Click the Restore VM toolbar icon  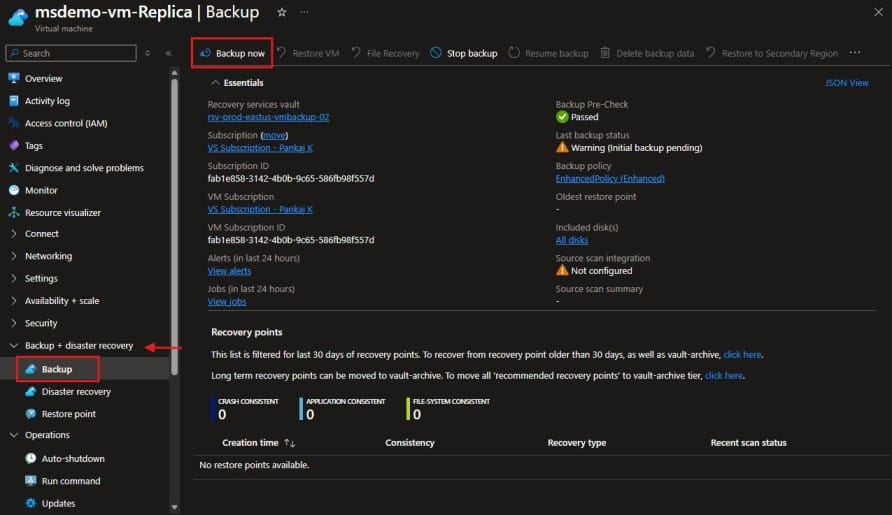(x=282, y=52)
